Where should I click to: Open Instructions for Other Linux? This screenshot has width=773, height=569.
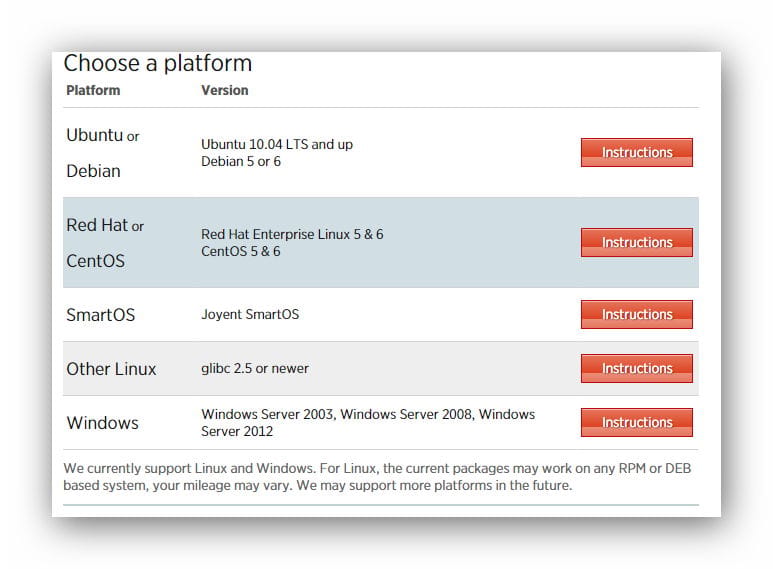(x=636, y=368)
